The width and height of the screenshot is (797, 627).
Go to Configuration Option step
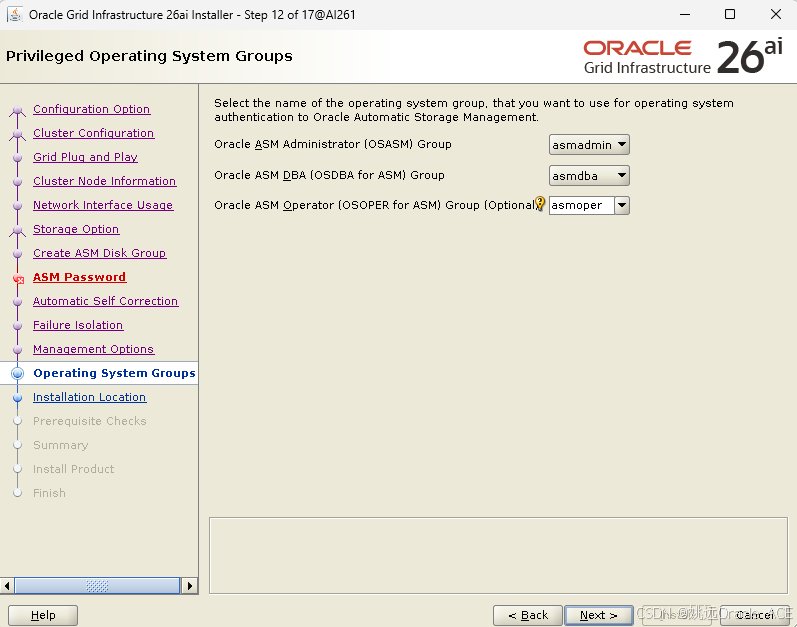(91, 109)
